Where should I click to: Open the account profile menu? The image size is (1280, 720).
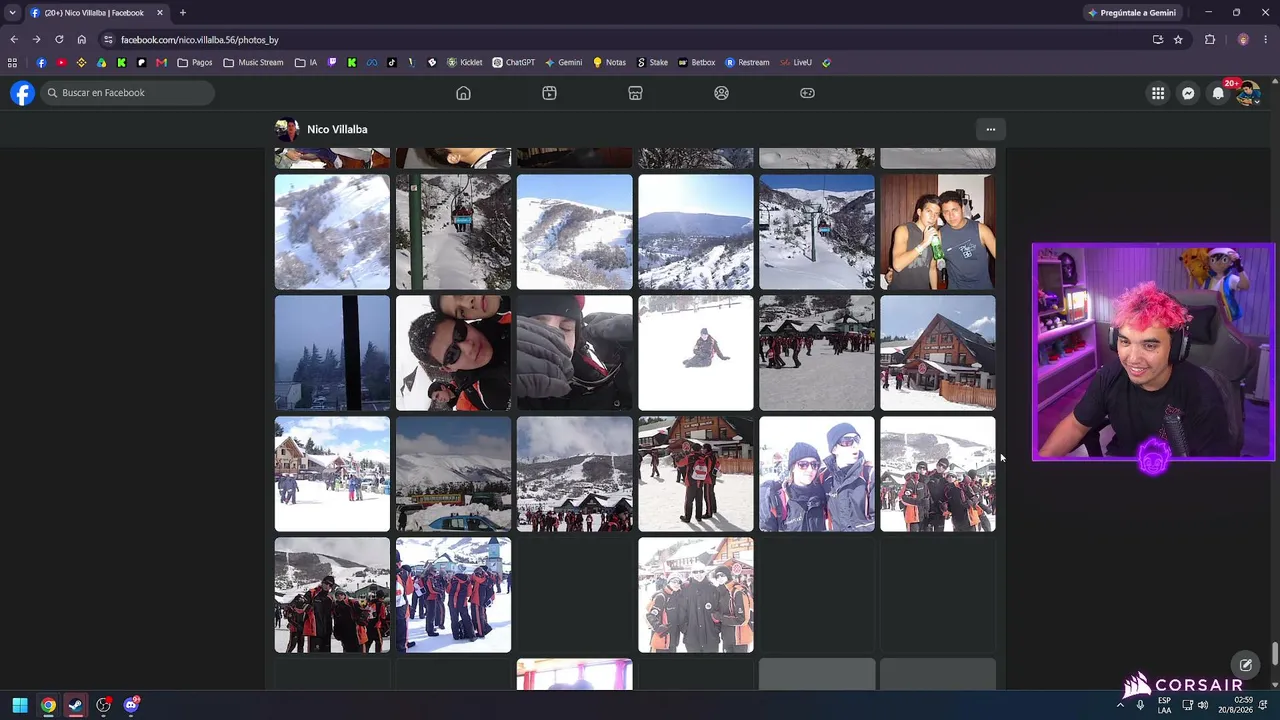point(1248,93)
